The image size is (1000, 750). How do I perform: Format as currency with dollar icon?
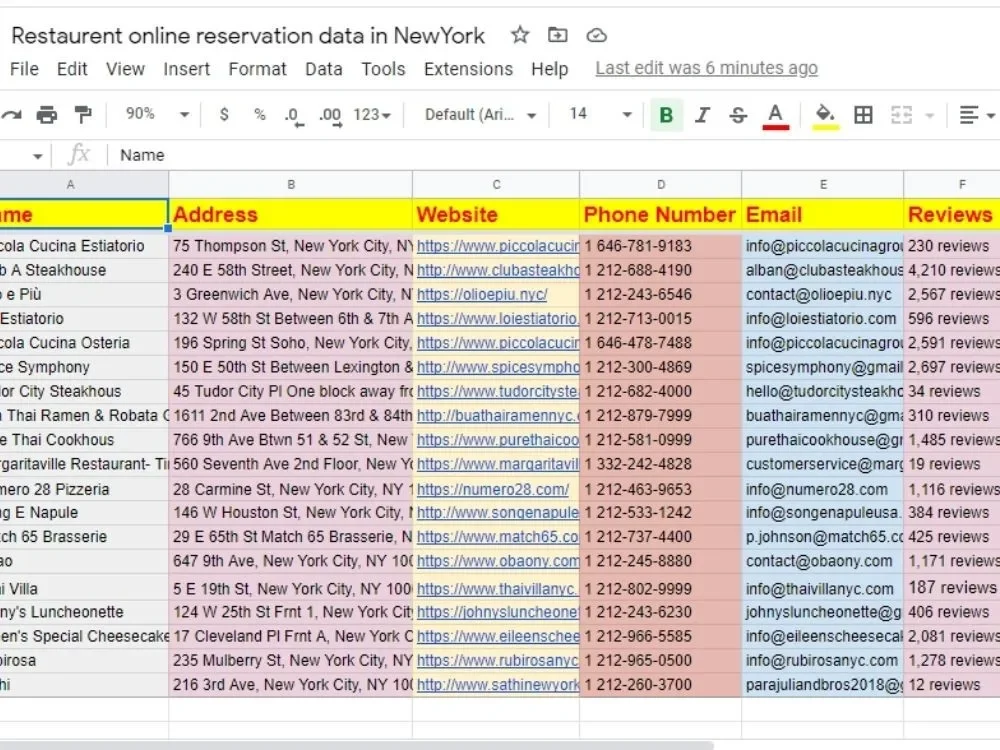point(224,115)
